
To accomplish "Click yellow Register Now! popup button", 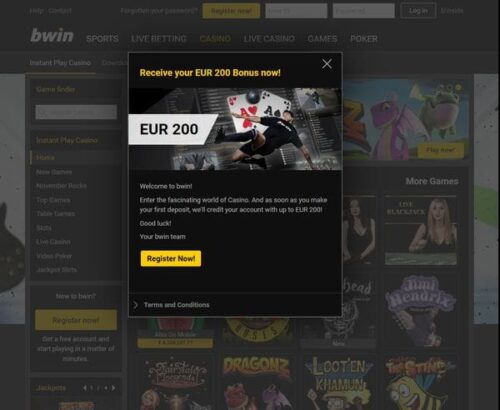I will point(171,258).
